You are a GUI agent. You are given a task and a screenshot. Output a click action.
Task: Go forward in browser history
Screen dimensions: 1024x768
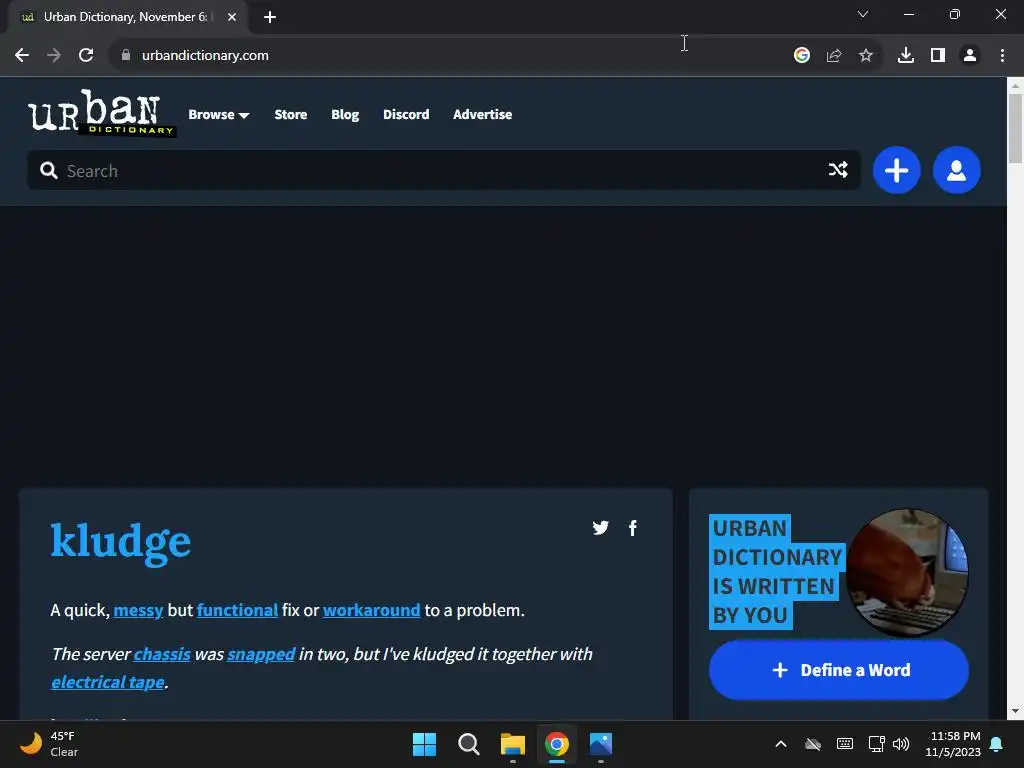click(54, 56)
